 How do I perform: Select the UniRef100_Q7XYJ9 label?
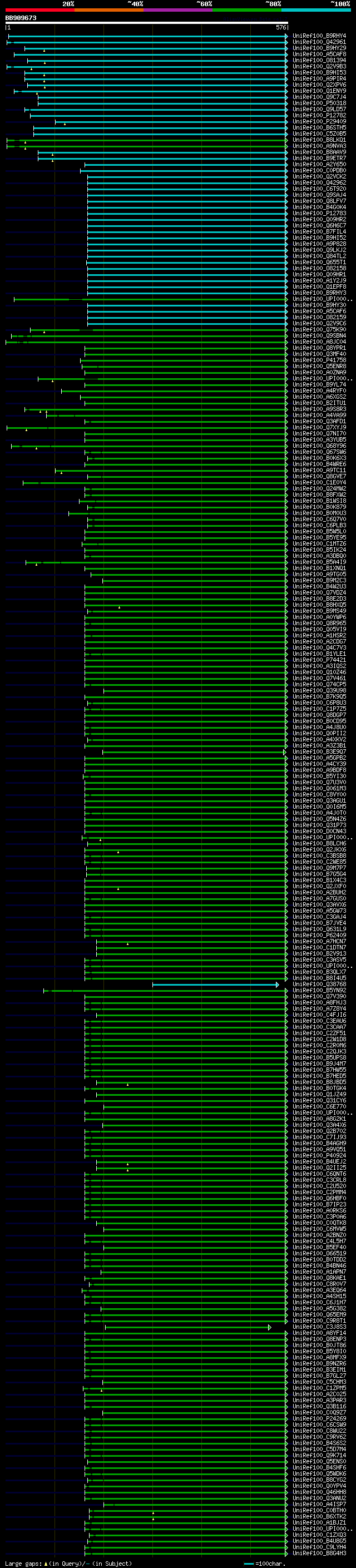click(319, 427)
